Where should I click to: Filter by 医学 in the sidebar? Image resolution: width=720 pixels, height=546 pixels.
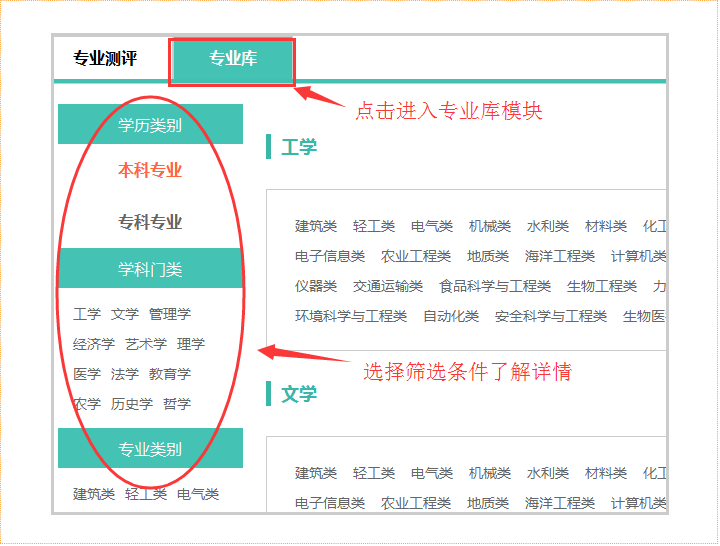(87, 374)
